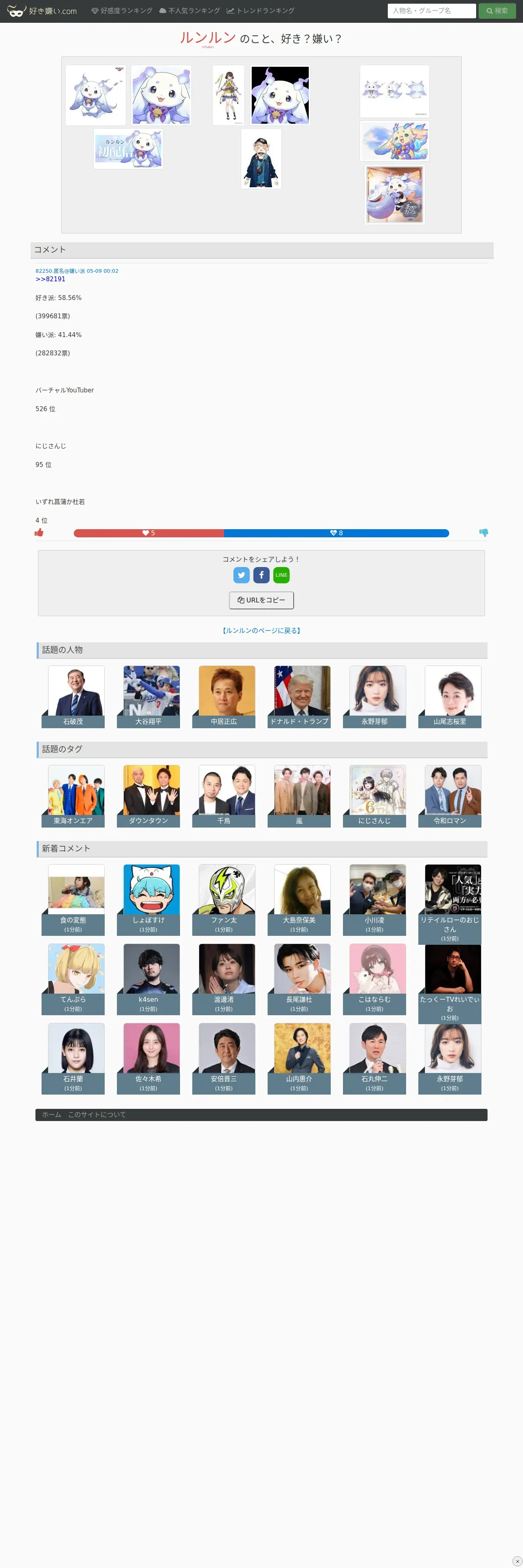This screenshot has height=1568, width=523.
Task: Open the 永野芽郁 card under 新着コメント
Action: [x=450, y=1058]
